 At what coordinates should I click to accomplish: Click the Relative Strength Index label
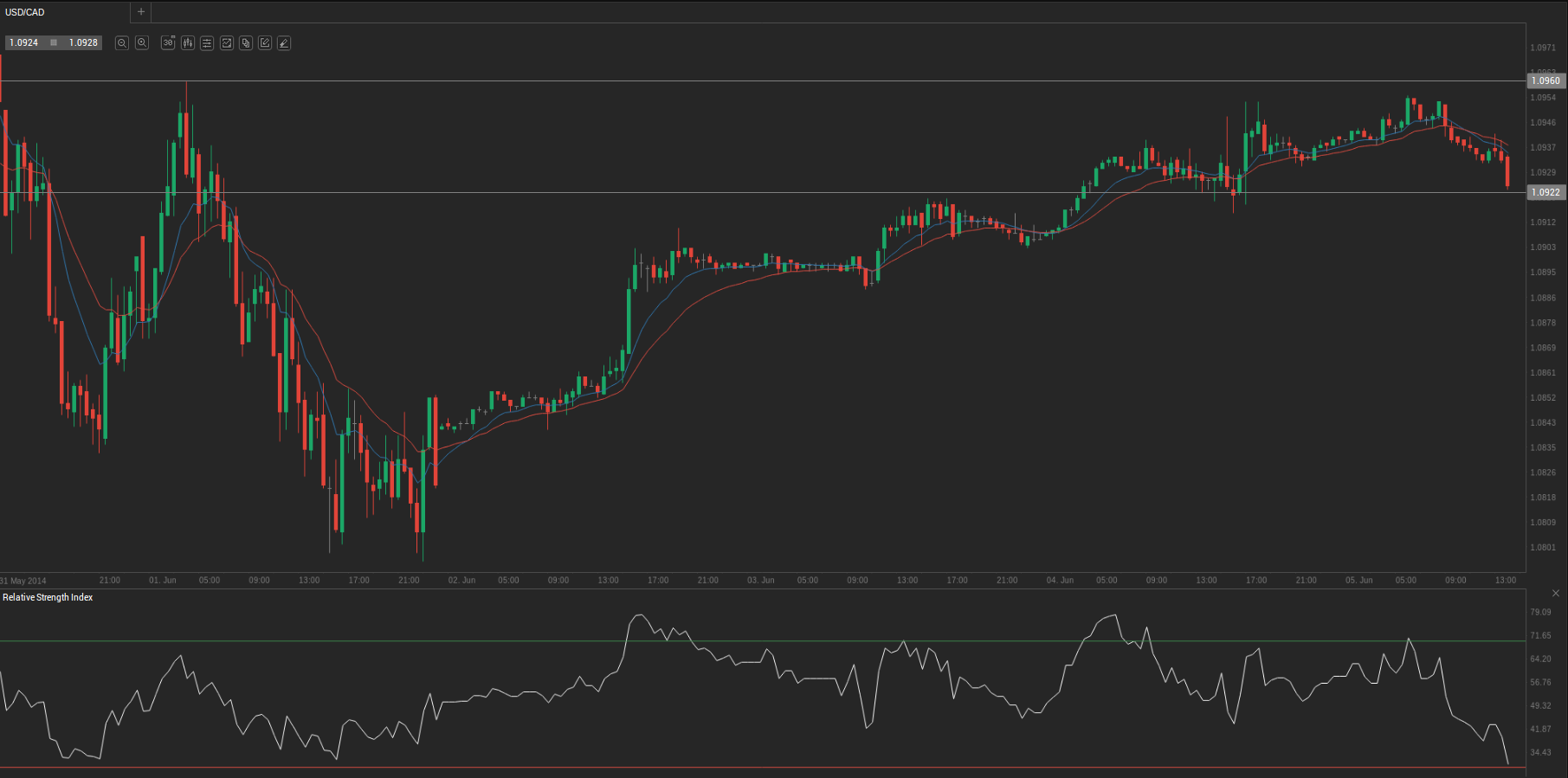click(48, 597)
